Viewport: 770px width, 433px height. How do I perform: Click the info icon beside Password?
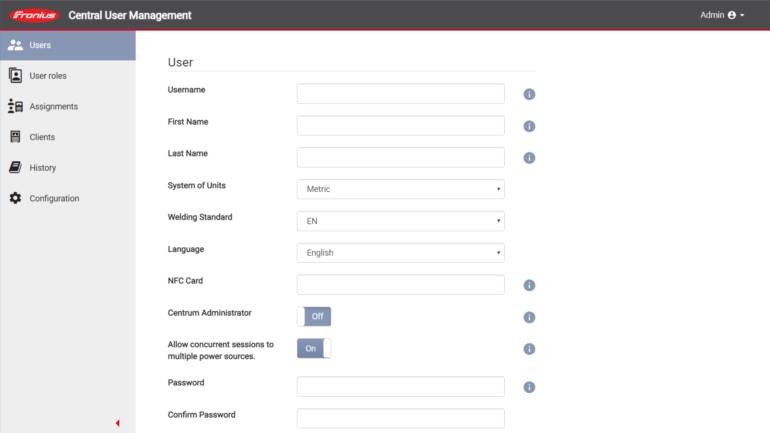529,387
